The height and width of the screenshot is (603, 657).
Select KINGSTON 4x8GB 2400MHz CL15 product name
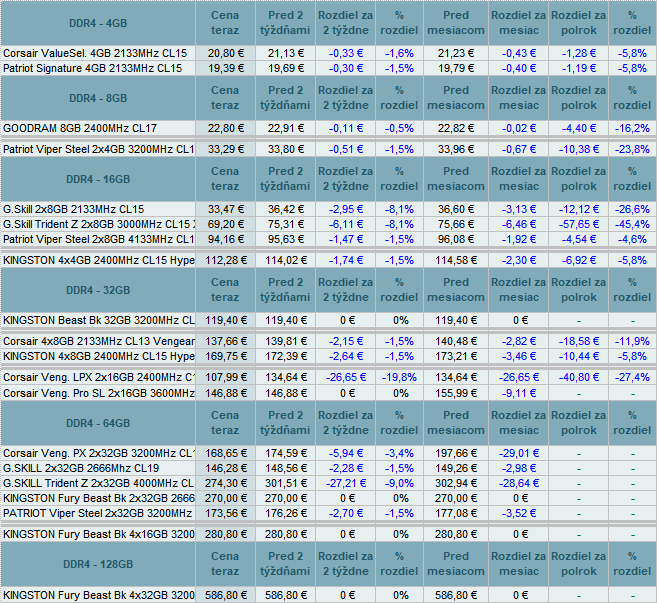(98, 356)
